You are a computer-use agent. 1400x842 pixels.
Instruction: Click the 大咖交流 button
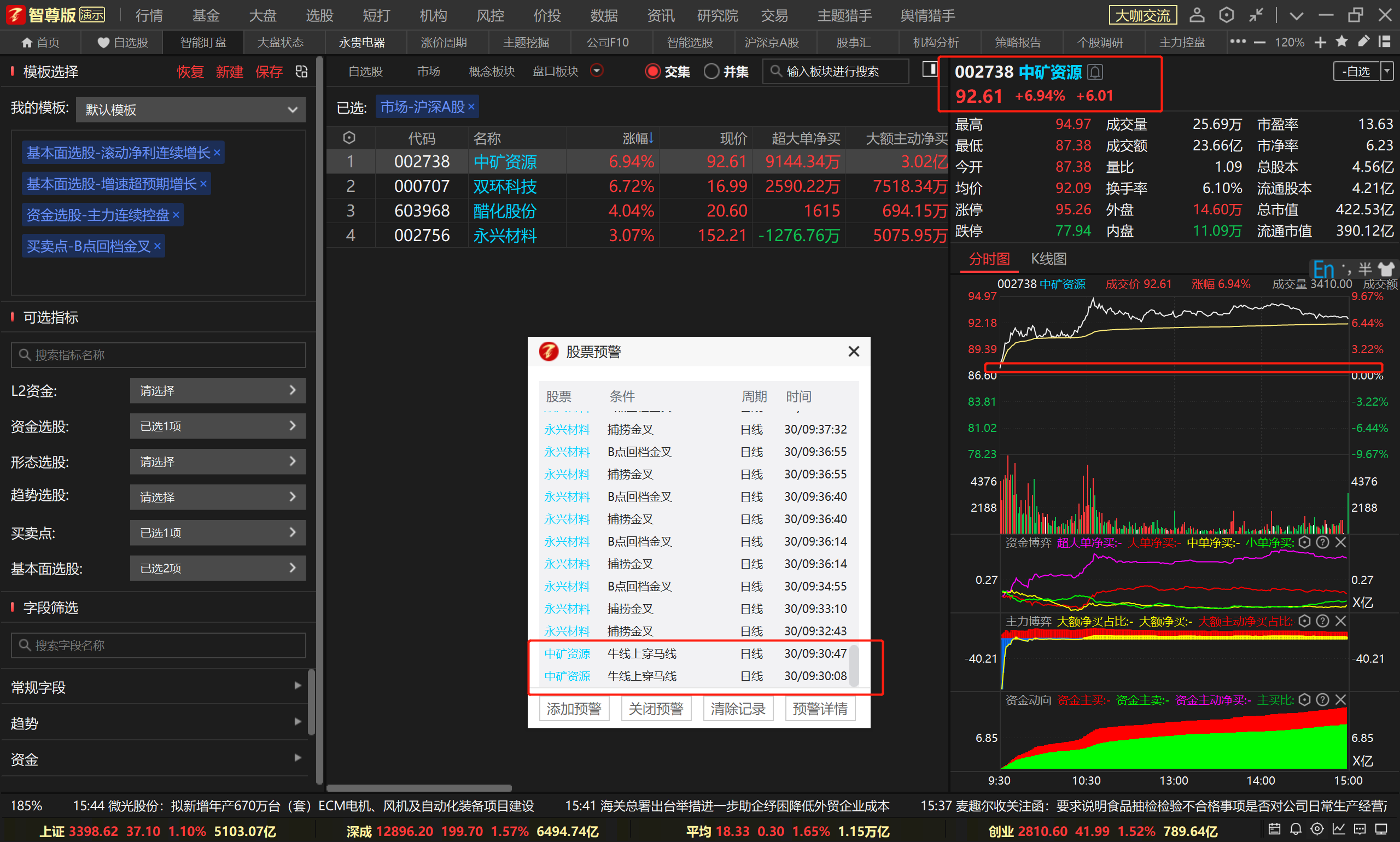tap(1143, 15)
